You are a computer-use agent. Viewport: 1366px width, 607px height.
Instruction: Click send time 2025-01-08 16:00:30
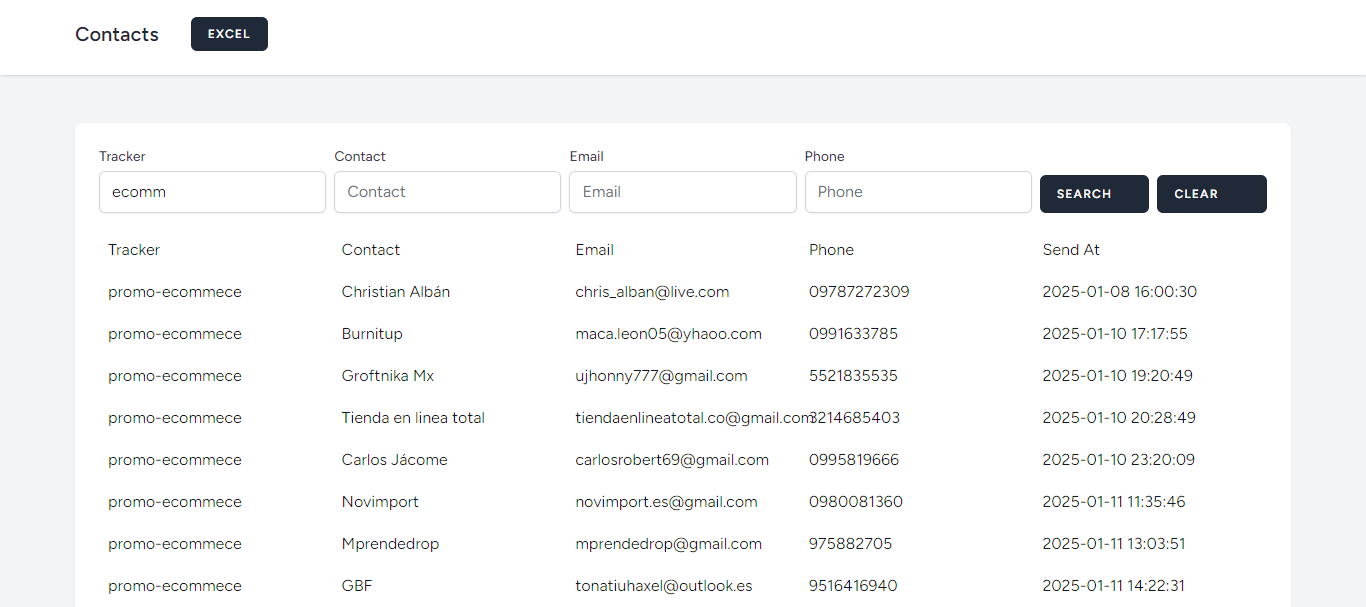(x=1120, y=292)
